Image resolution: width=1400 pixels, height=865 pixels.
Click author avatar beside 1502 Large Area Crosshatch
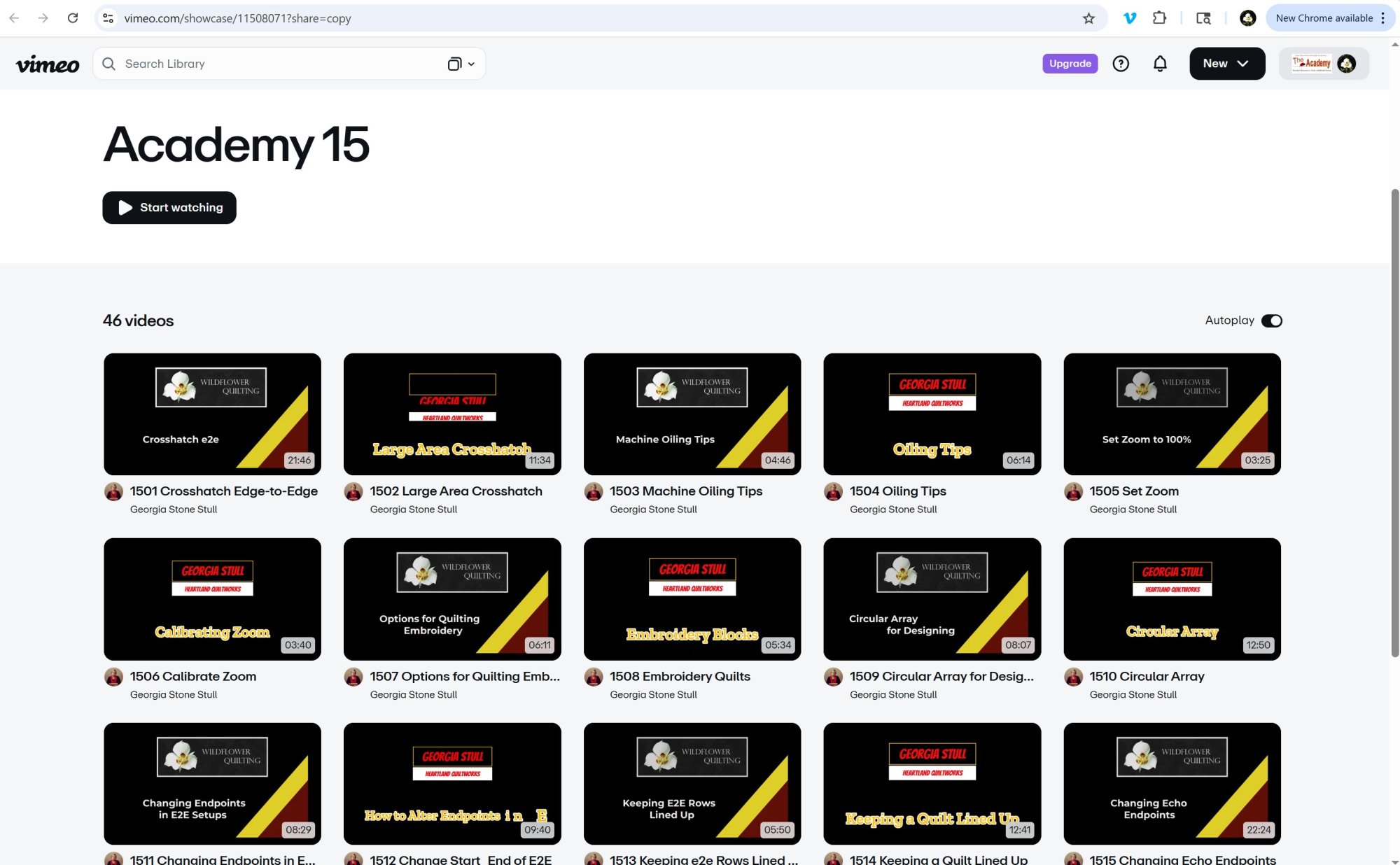[353, 492]
